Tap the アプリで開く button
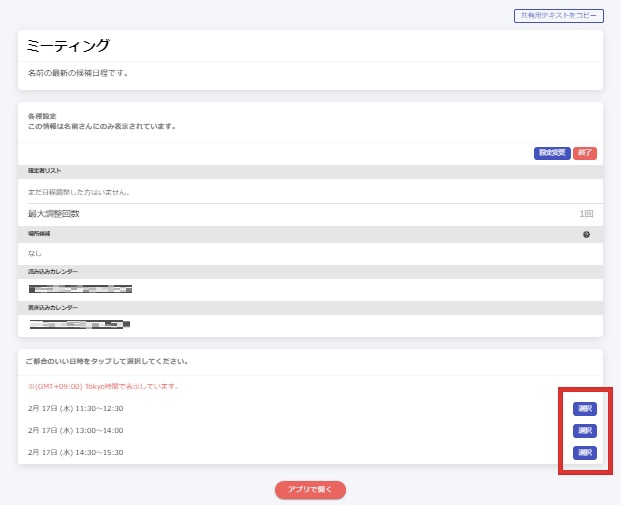This screenshot has width=621, height=505. pyautogui.click(x=310, y=490)
